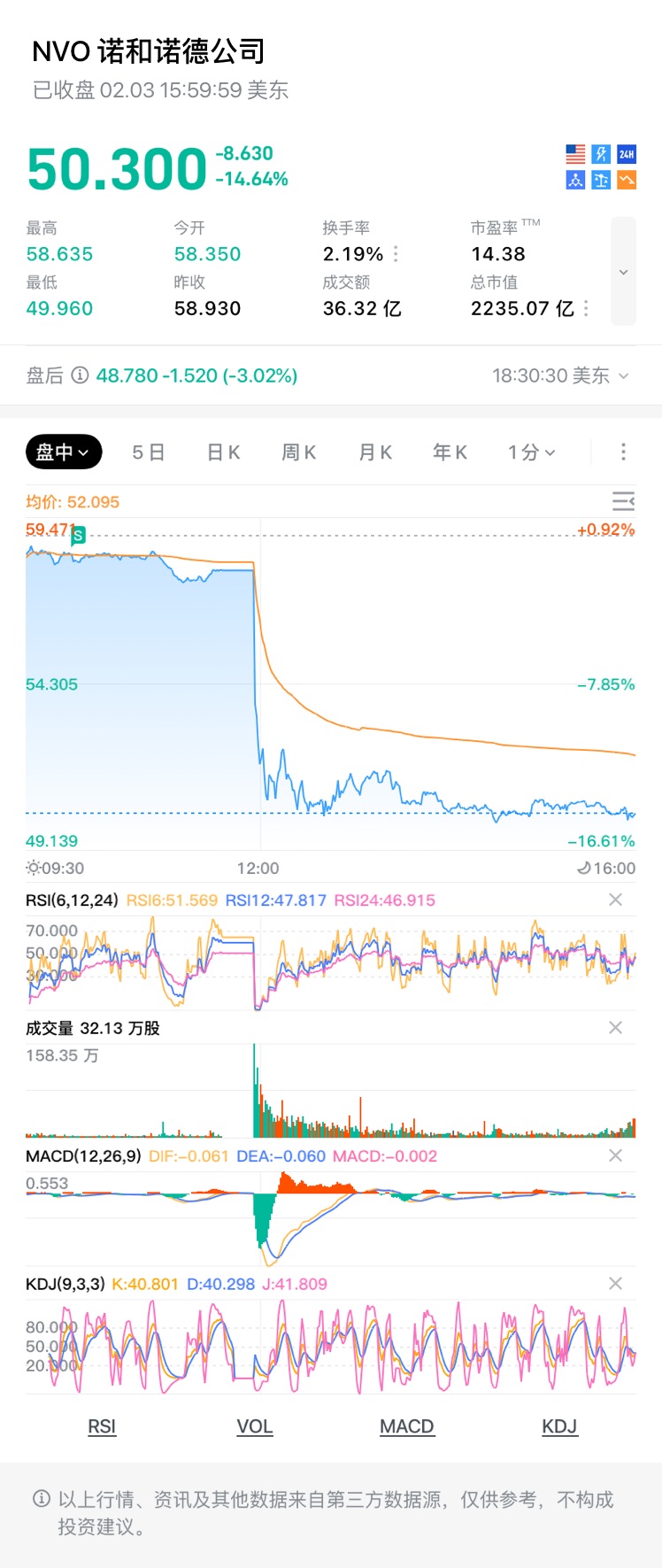The width and height of the screenshot is (662, 1568).
Task: Open three-dot chart options menu
Action: tap(623, 452)
